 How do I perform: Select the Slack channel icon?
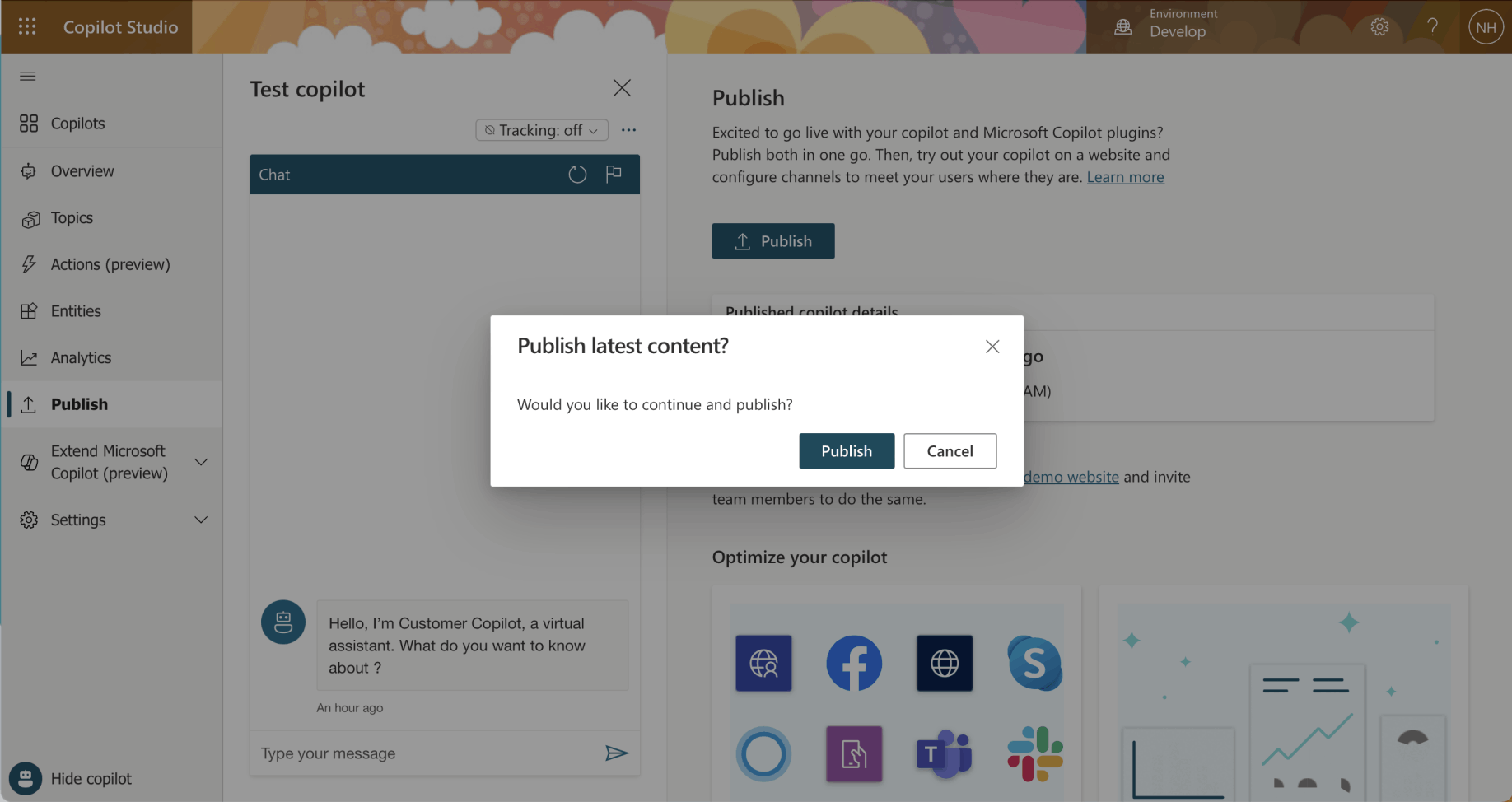click(x=1034, y=753)
